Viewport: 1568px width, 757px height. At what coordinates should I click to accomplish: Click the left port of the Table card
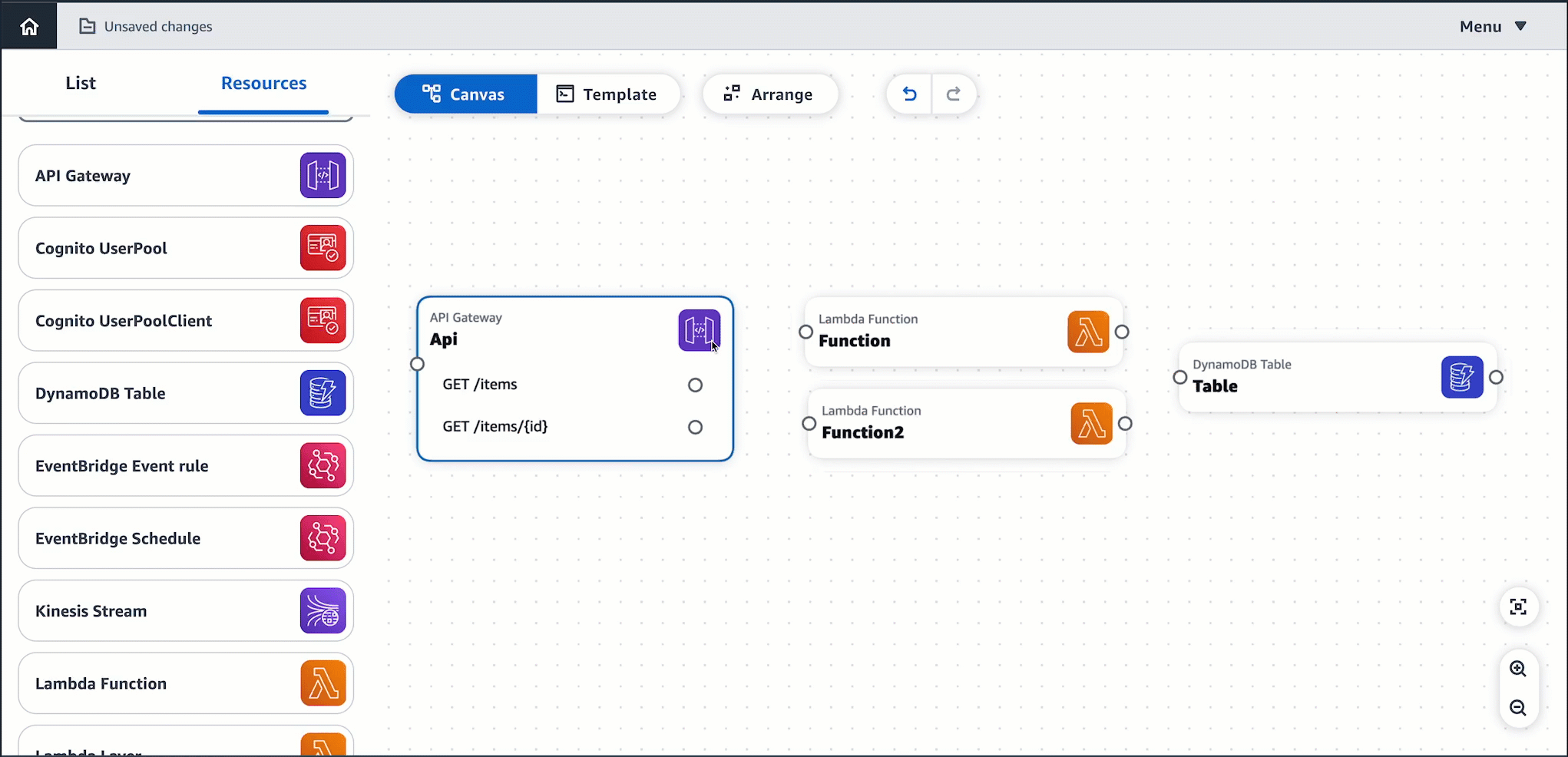(x=1180, y=377)
